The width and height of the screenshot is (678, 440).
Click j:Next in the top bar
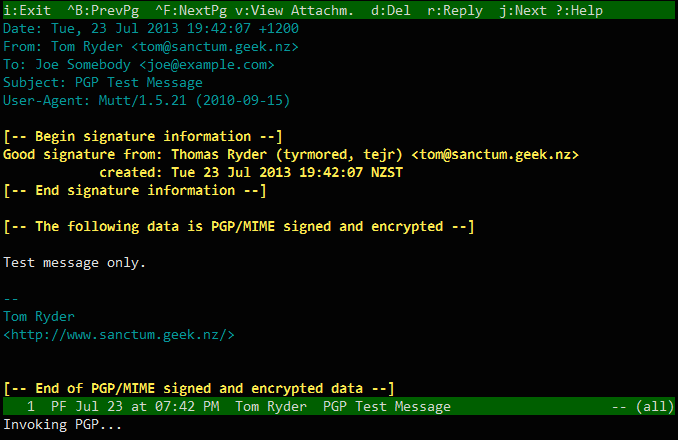523,10
